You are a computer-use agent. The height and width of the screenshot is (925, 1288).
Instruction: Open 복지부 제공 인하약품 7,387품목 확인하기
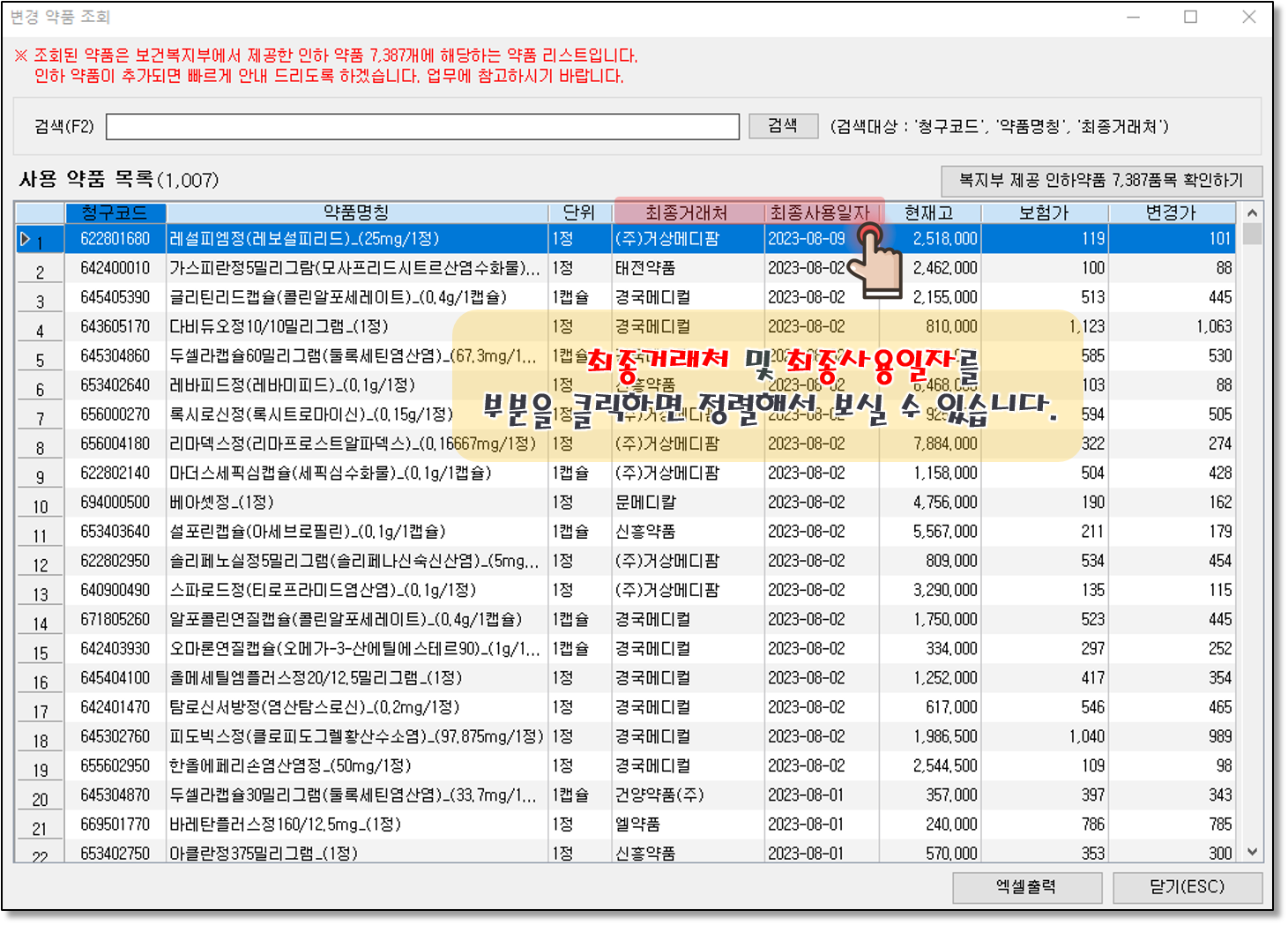click(x=1101, y=181)
